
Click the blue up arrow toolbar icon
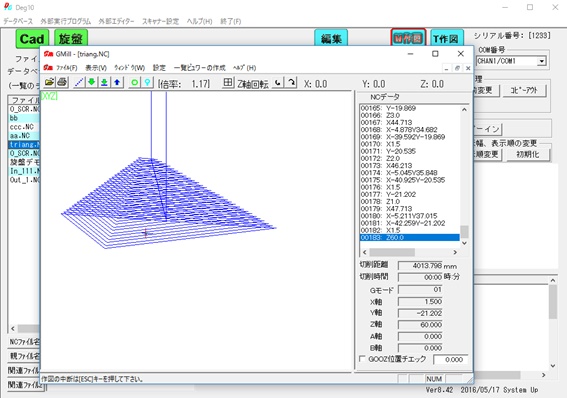117,82
